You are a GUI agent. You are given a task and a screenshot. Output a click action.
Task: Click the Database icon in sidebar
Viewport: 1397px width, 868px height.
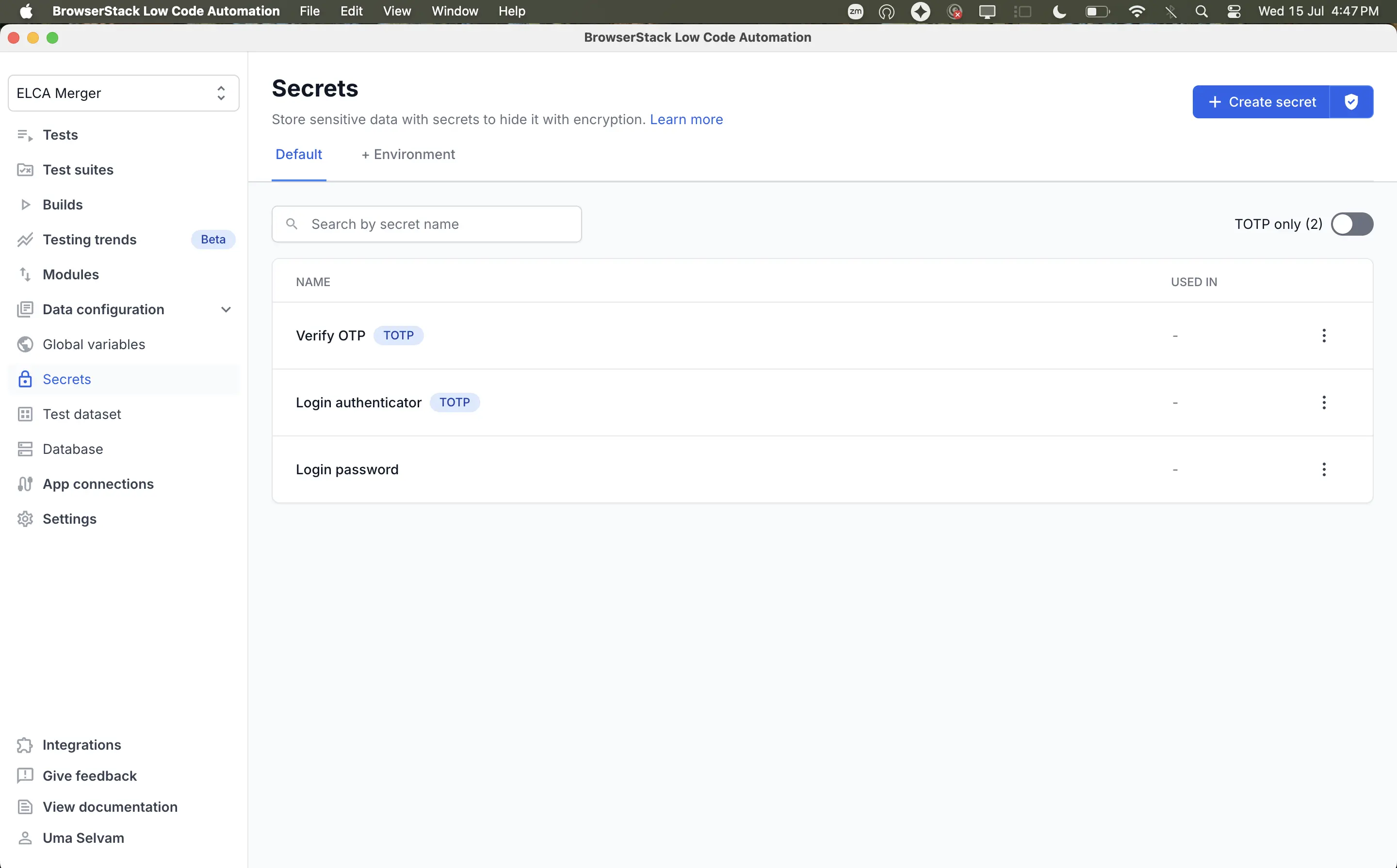point(25,449)
